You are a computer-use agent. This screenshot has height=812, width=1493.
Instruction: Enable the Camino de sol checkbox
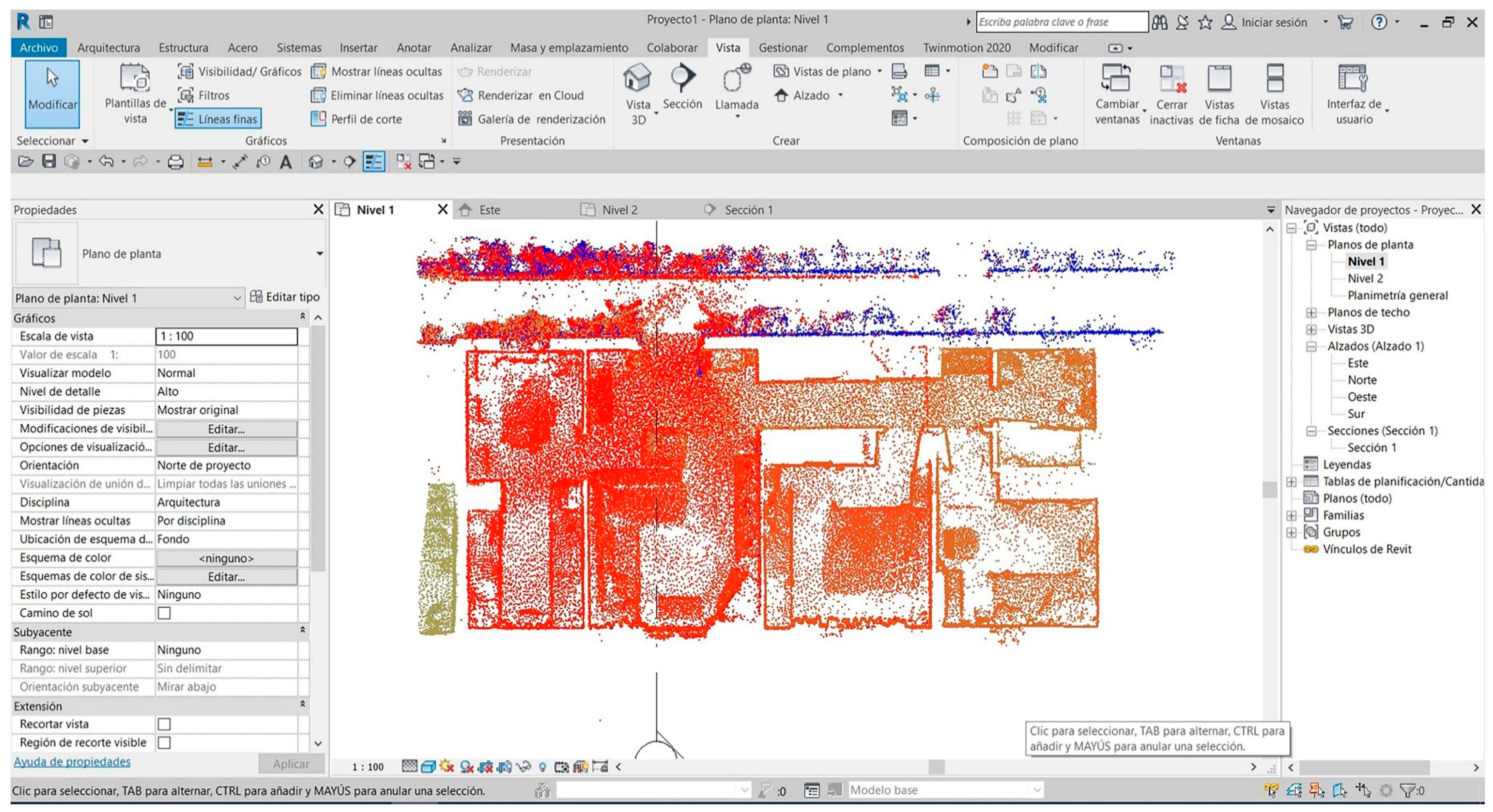pyautogui.click(x=164, y=613)
